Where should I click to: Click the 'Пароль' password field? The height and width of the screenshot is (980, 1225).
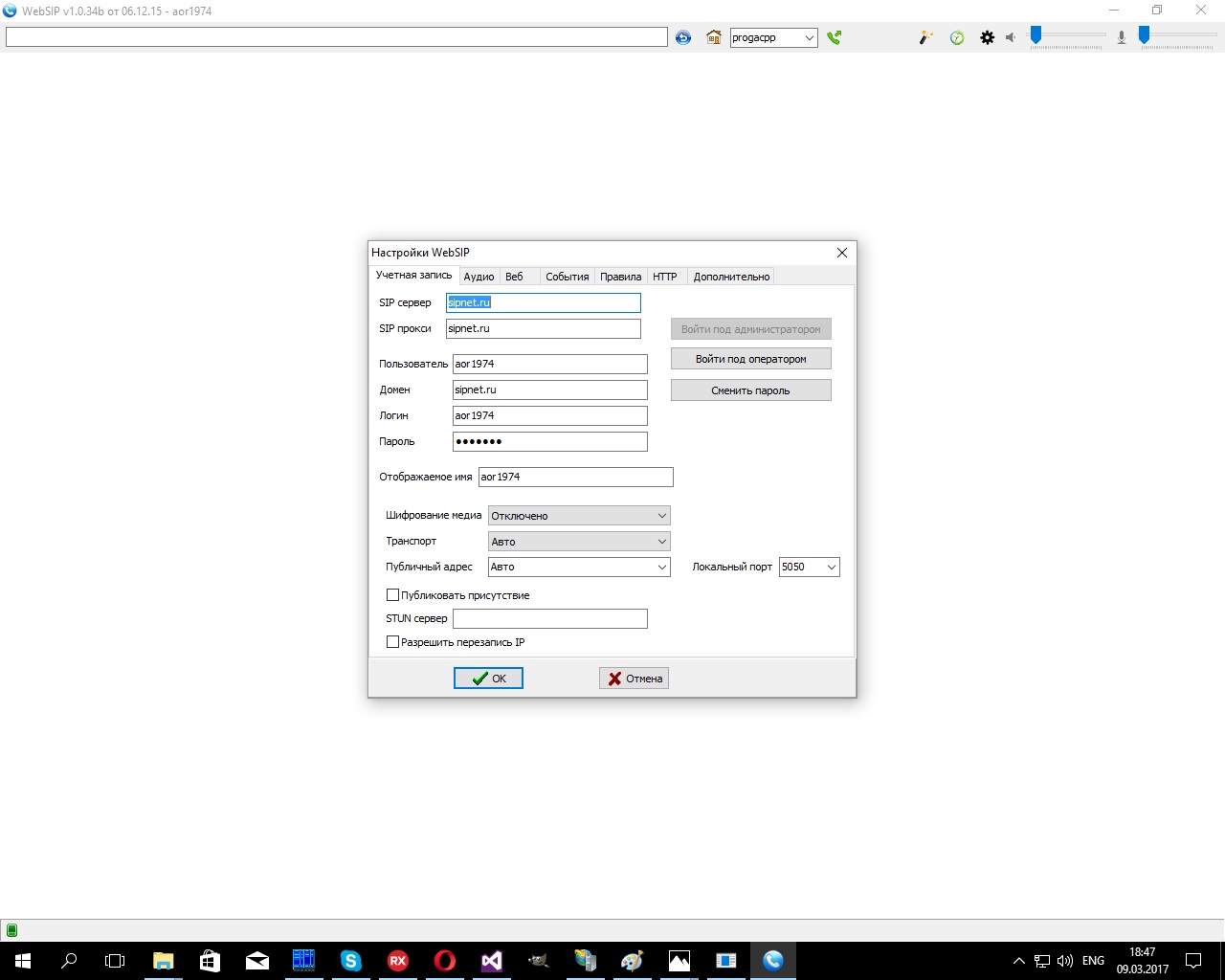tap(550, 441)
